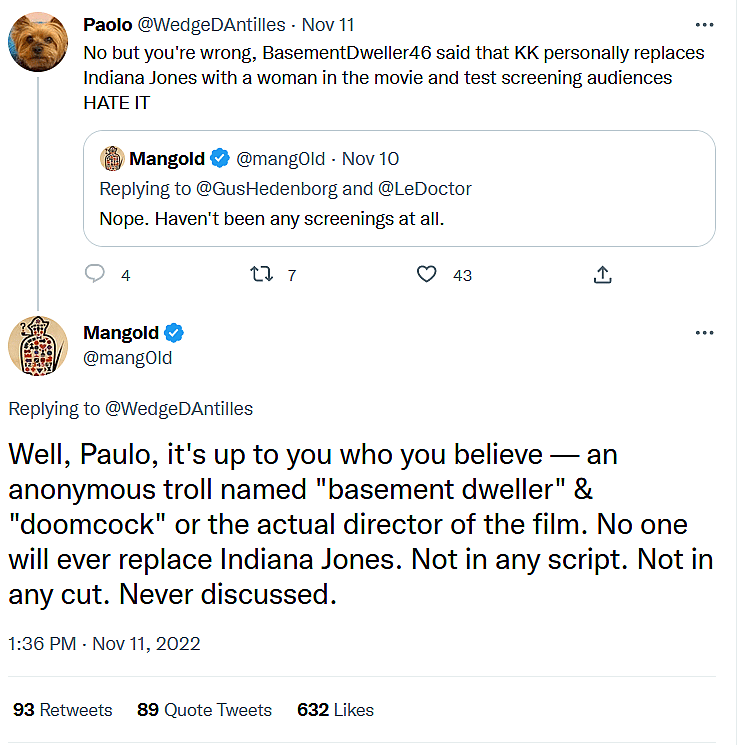739x745 pixels.
Task: Click the @mangOld handle under Mangold's name
Action: (x=127, y=358)
